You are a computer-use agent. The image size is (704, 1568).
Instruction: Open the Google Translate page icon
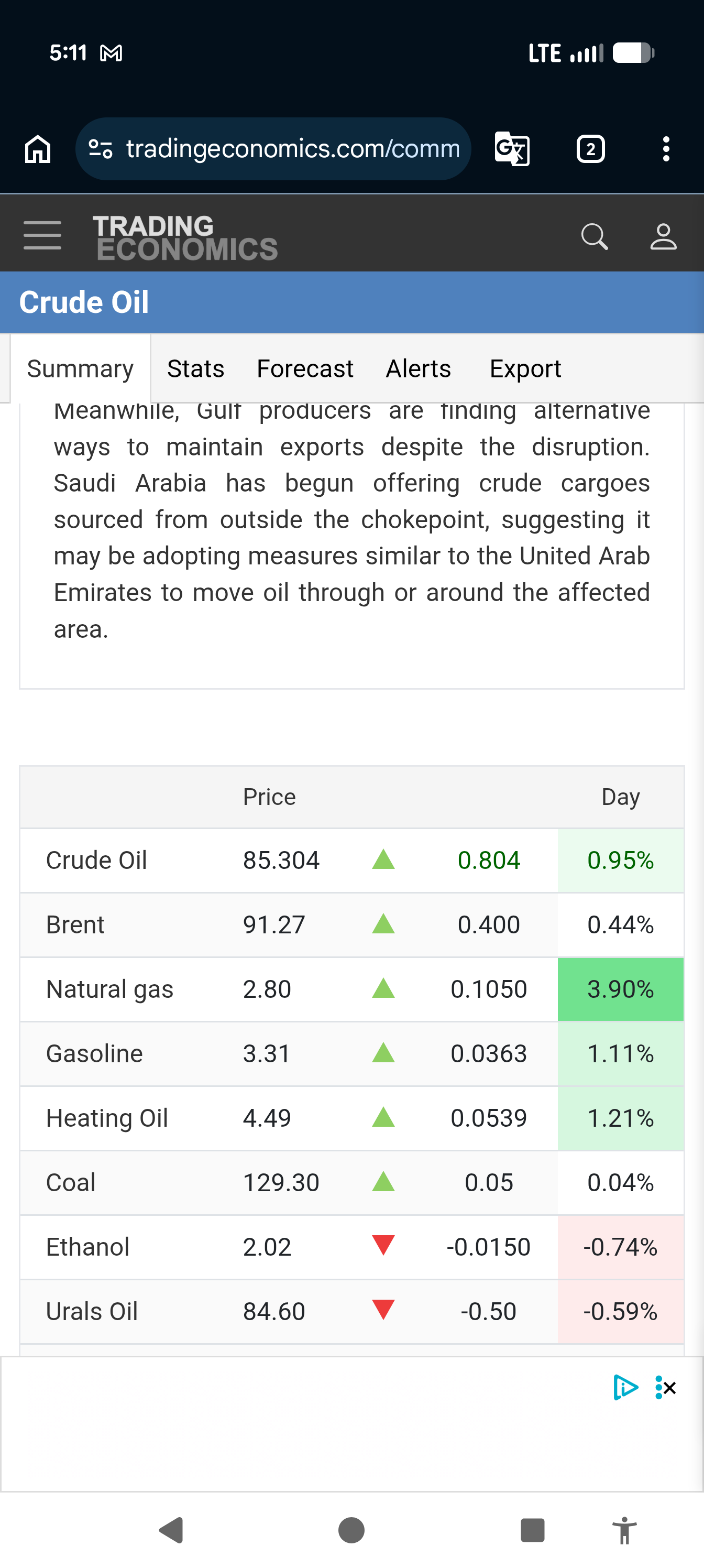pos(512,149)
